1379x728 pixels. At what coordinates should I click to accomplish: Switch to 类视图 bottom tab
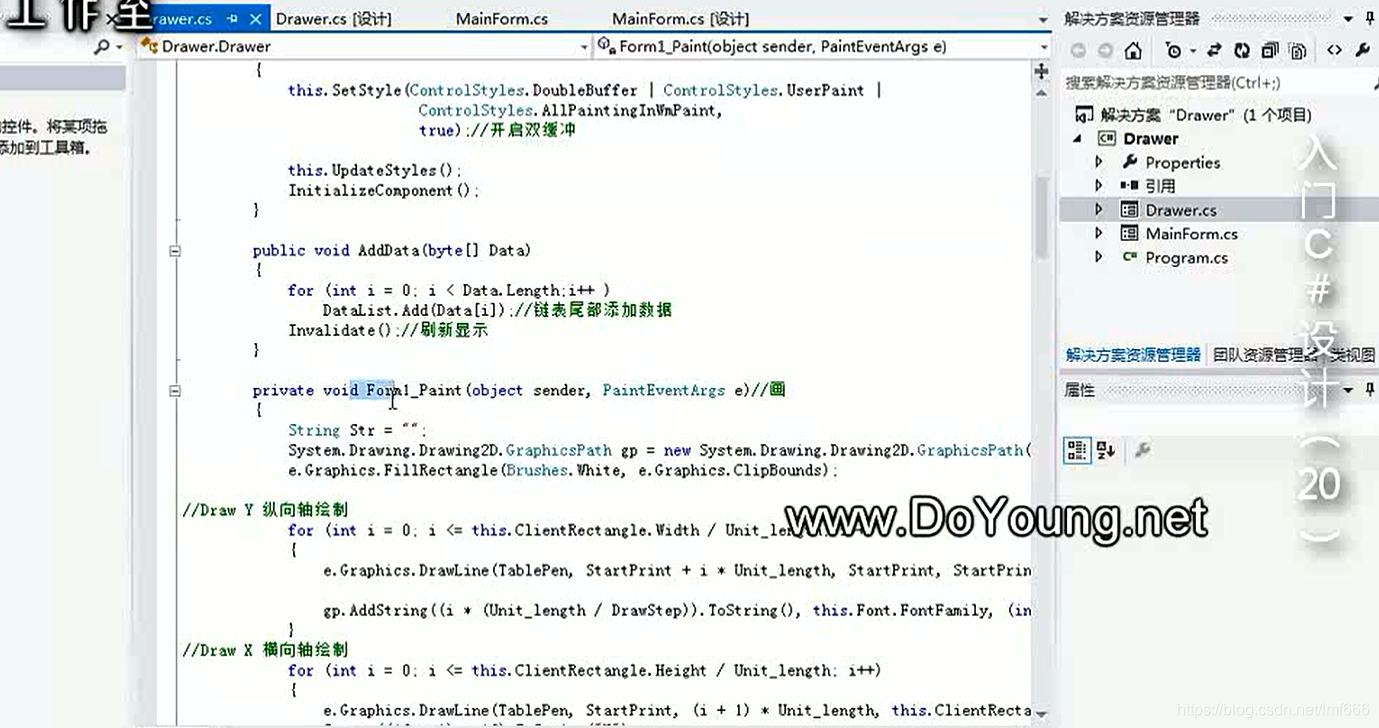tap(1354, 355)
